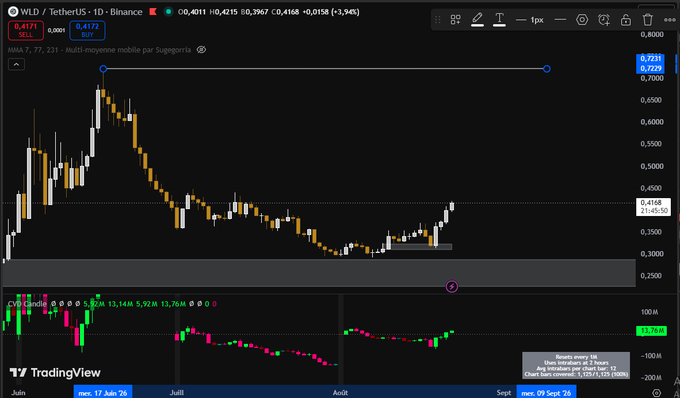
Task: Toggle the lock on the drawing
Action: tap(626, 20)
